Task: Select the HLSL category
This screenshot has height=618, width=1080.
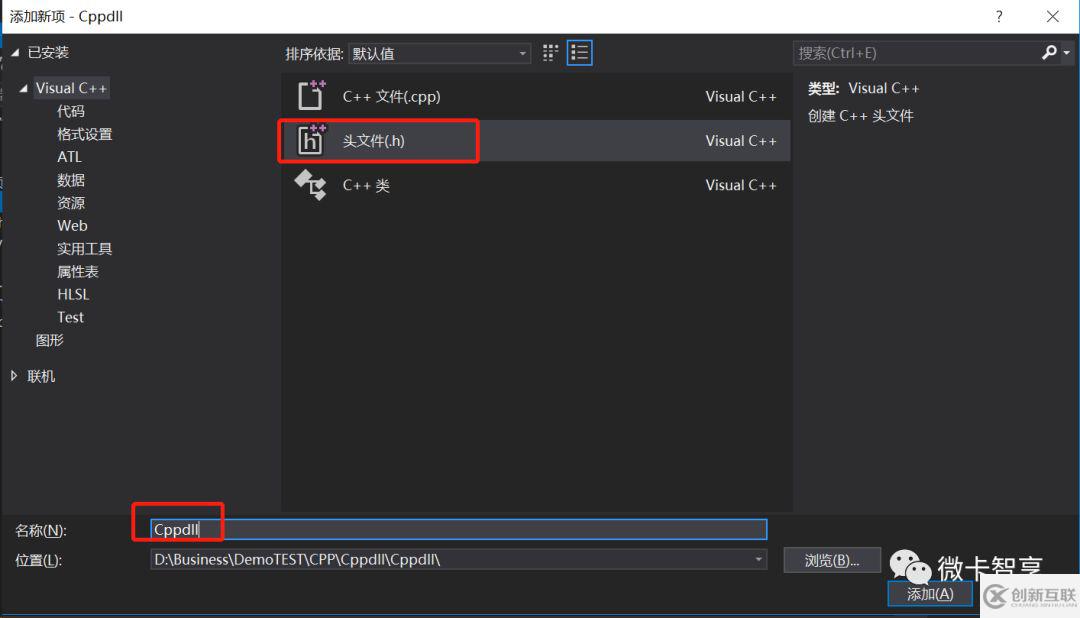Action: [x=73, y=294]
